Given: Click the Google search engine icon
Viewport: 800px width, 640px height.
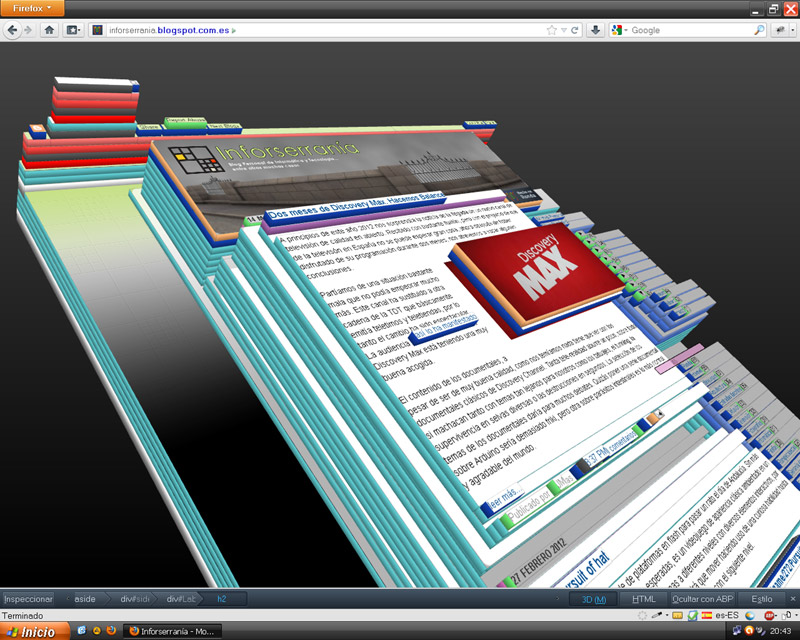Looking at the screenshot, I should click(x=617, y=30).
